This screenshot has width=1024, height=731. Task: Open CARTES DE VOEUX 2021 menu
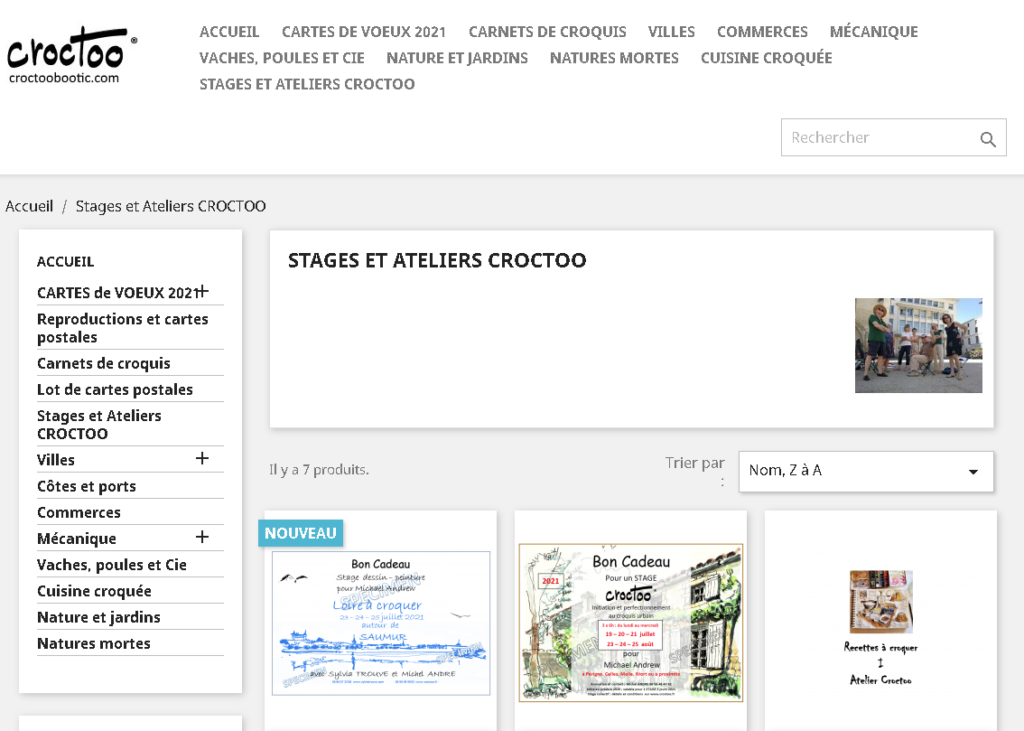point(364,31)
